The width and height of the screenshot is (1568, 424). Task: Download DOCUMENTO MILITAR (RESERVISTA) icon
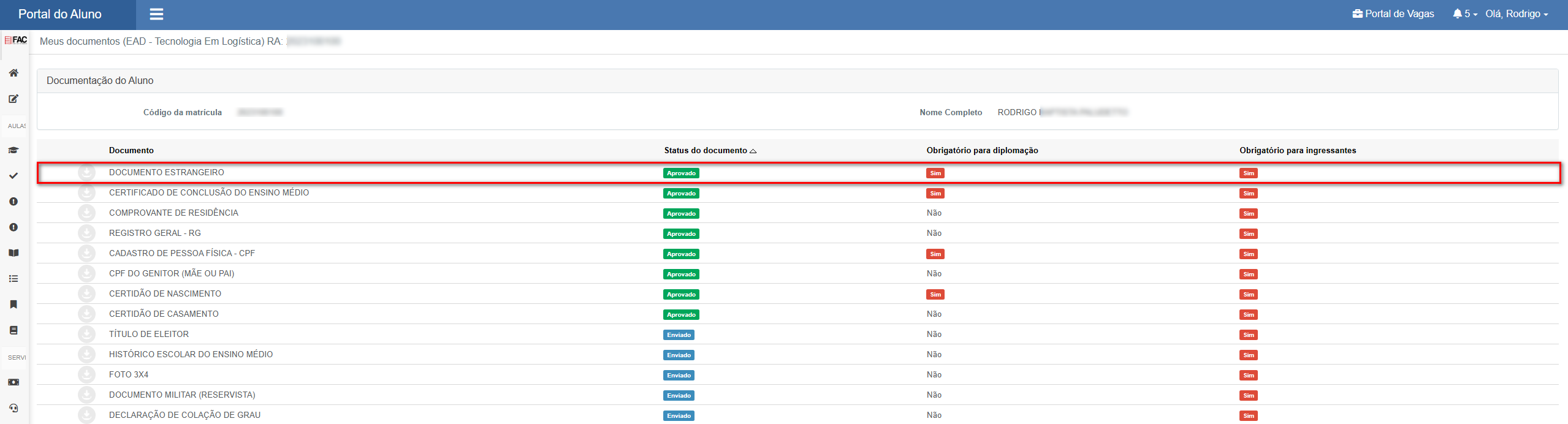click(x=87, y=395)
